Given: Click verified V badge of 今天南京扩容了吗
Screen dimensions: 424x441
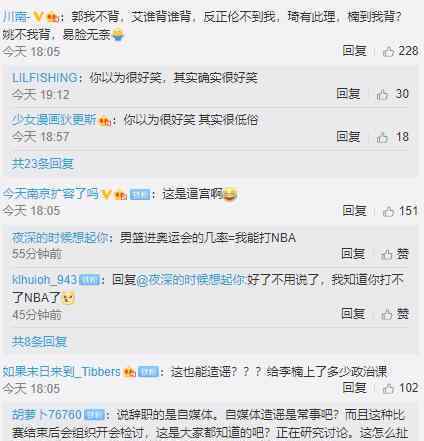Looking at the screenshot, I should click(x=106, y=194).
